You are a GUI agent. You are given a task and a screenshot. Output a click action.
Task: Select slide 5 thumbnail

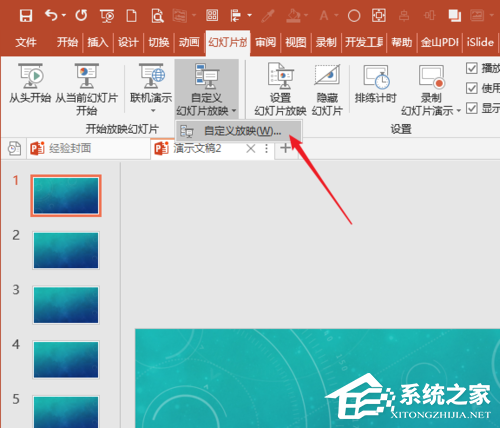tap(66, 412)
